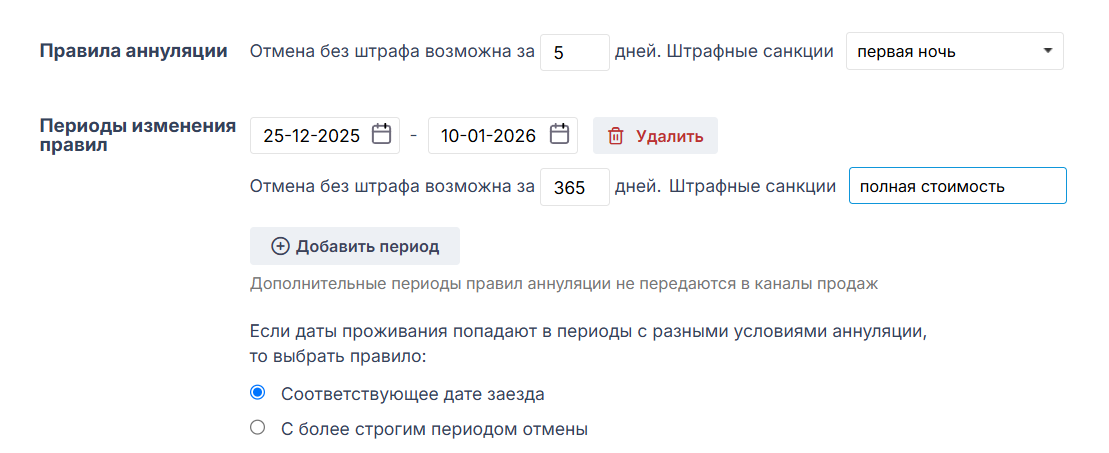
Task: Open the calendar icon for end date 10-01-2026
Action: coord(559,135)
